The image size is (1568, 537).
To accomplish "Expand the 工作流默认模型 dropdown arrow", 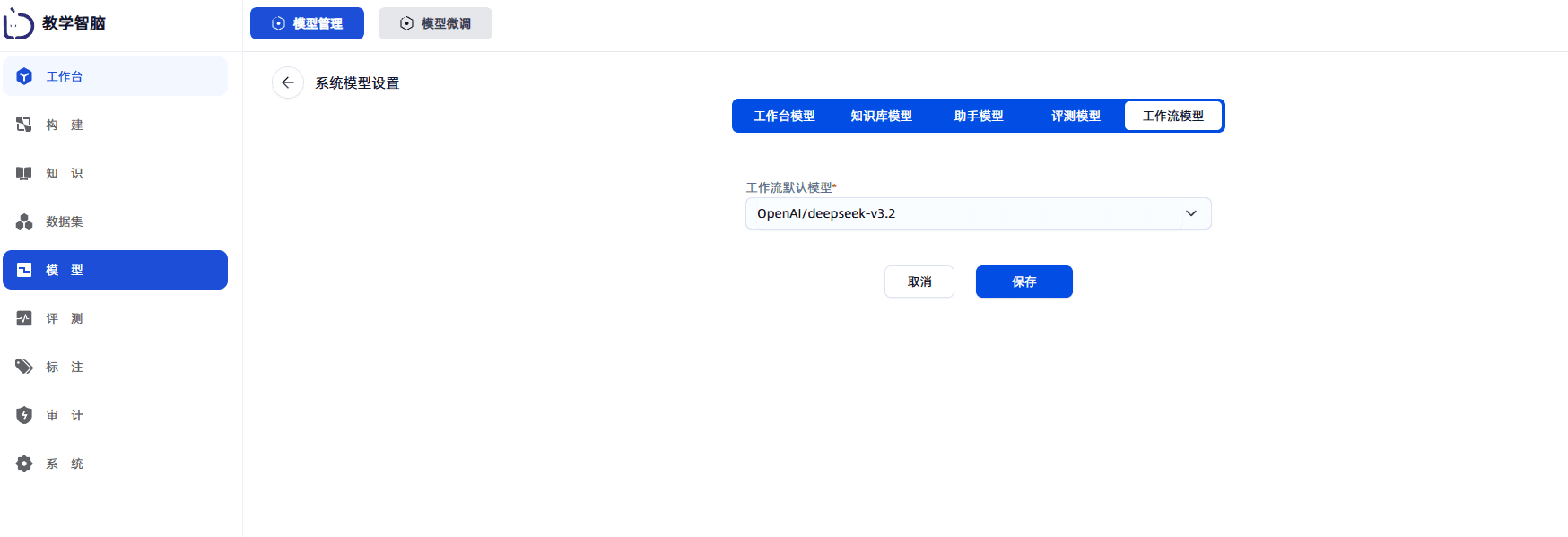I will (1191, 213).
